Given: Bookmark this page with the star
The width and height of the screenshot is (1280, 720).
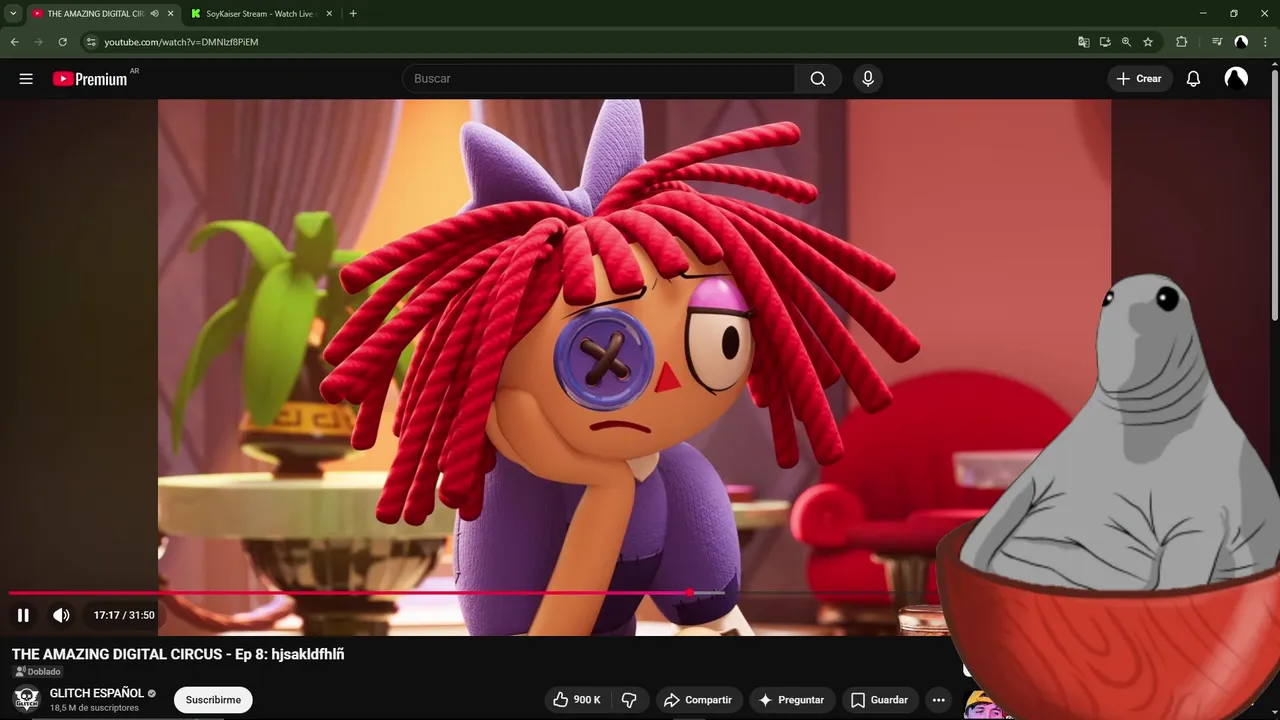Looking at the screenshot, I should point(1148,42).
